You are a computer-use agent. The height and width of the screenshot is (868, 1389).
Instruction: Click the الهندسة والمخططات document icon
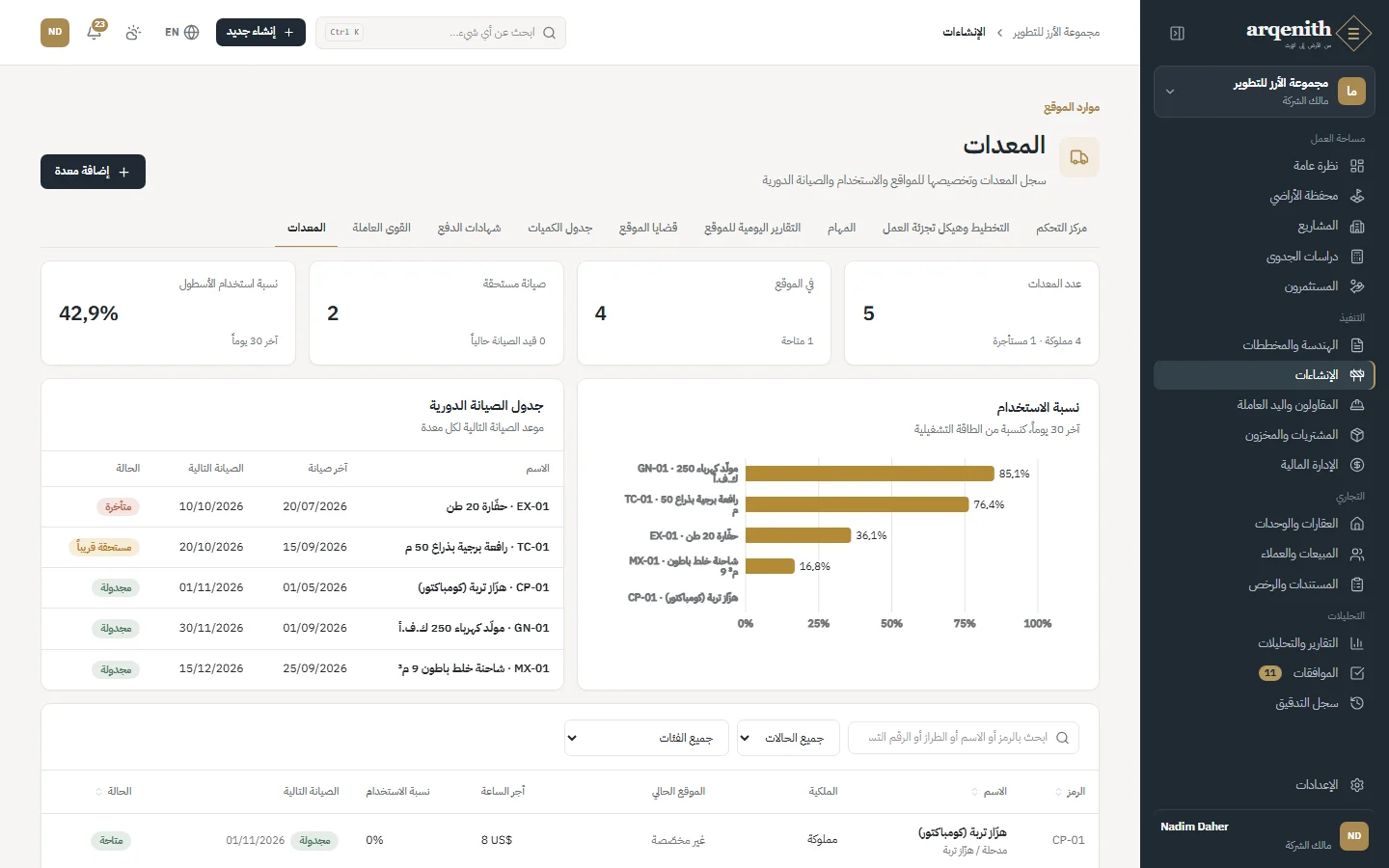[1357, 345]
